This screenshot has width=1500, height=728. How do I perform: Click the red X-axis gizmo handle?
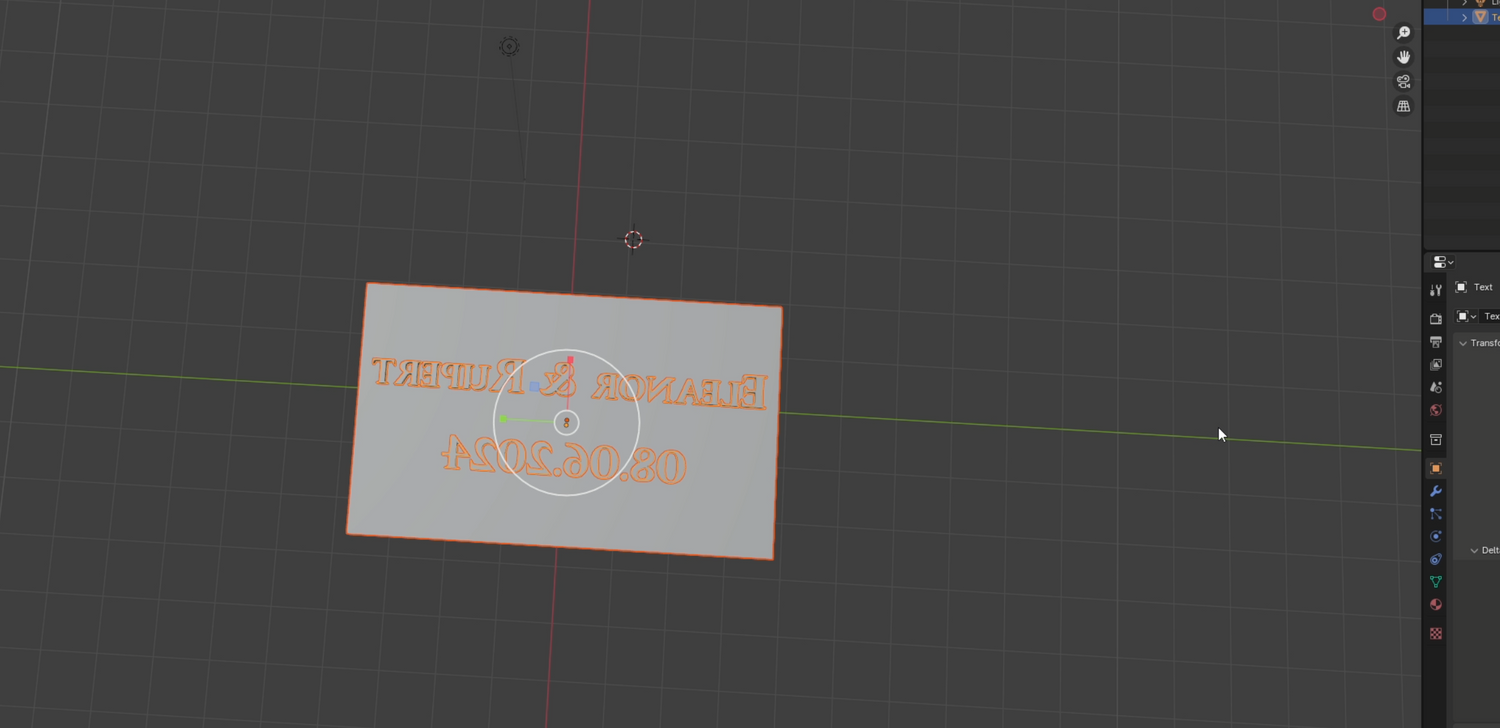click(570, 361)
